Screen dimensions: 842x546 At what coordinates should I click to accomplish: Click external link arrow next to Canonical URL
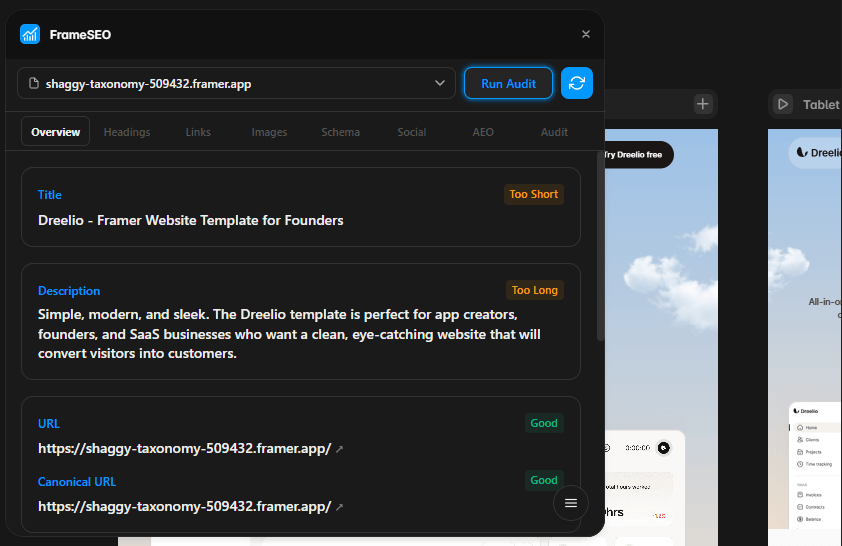pos(339,507)
